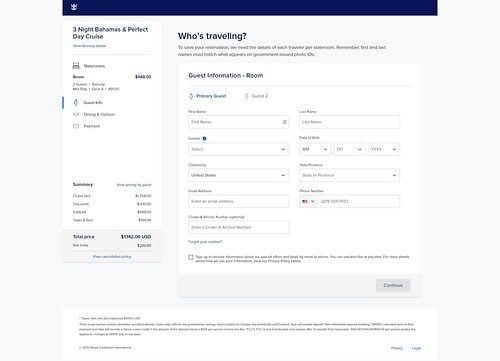Open the Citizenship United States dropdown
The width and height of the screenshot is (500, 361).
239,175
